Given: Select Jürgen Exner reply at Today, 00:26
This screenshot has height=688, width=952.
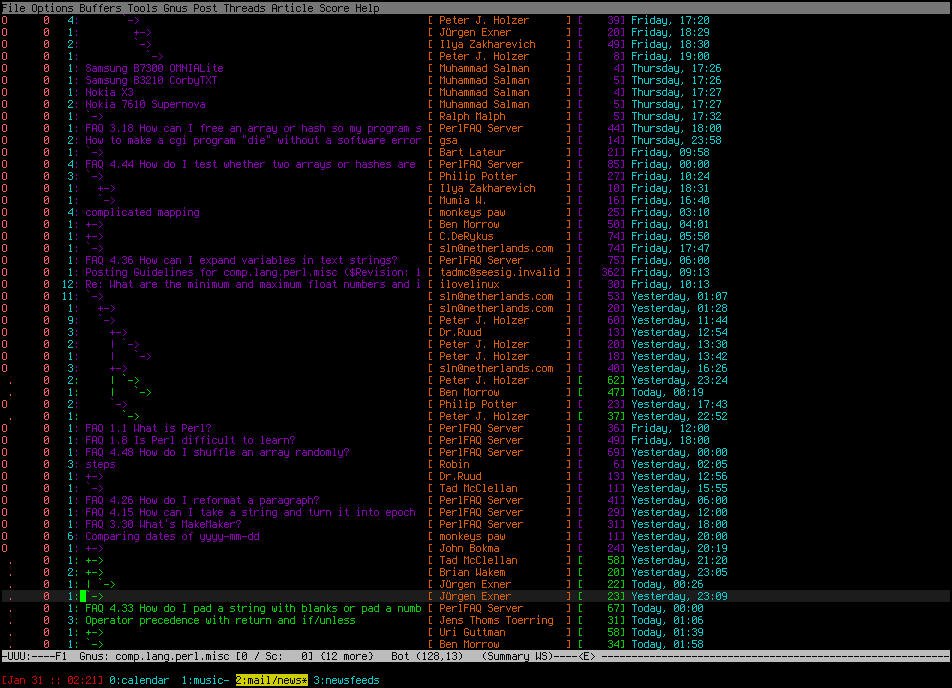Looking at the screenshot, I should [x=475, y=584].
